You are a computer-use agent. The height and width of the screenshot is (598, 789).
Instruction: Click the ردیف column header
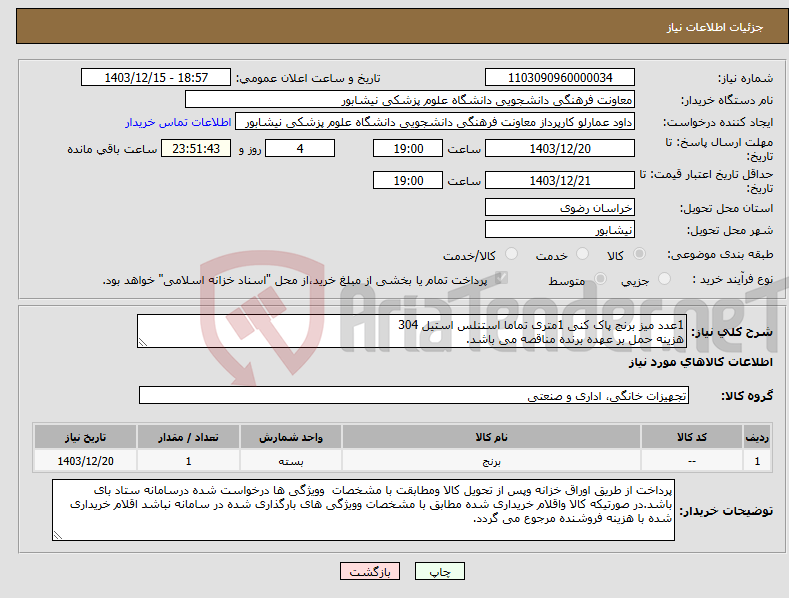tap(757, 437)
